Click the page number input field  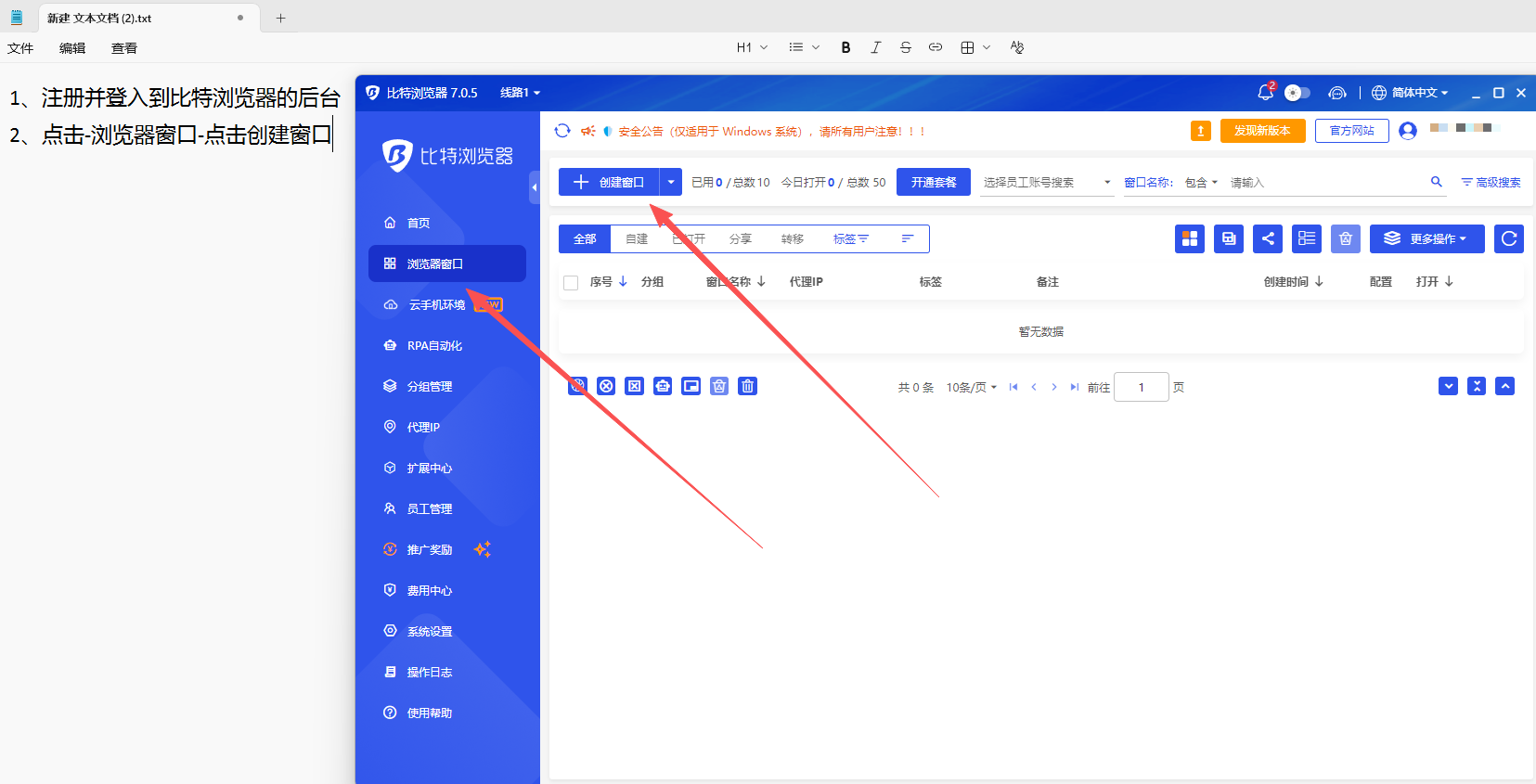point(1141,387)
